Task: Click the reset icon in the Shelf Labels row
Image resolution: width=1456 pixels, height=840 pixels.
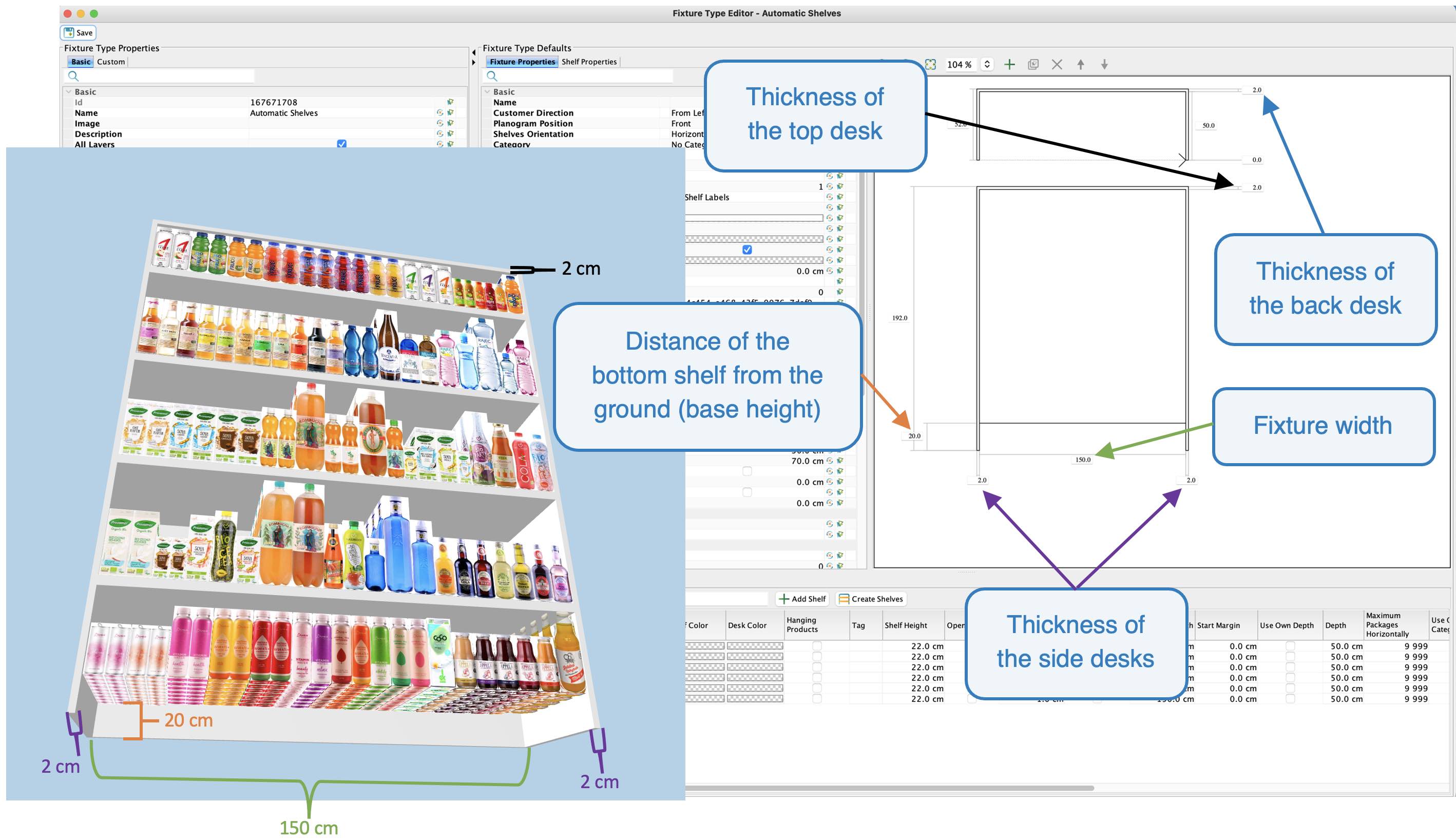Action: pyautogui.click(x=830, y=197)
